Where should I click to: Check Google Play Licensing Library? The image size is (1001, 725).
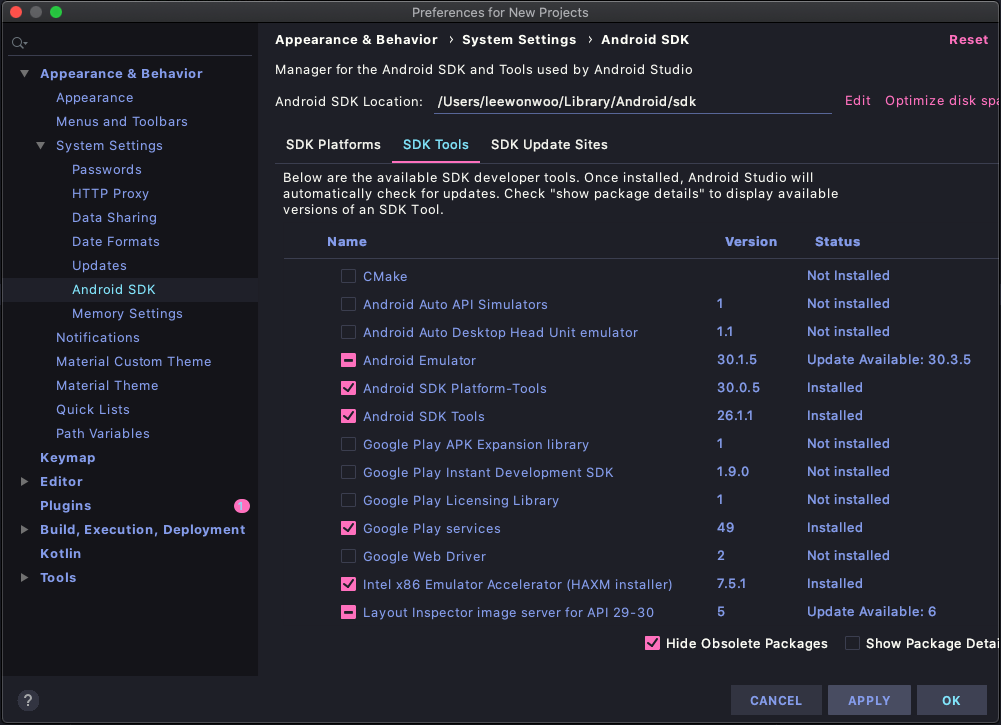348,500
